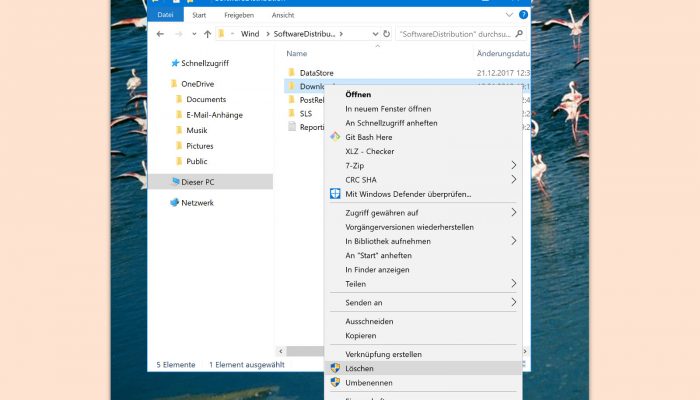Open the Pictures folder under OneDrive
The width and height of the screenshot is (700, 400).
(200, 146)
